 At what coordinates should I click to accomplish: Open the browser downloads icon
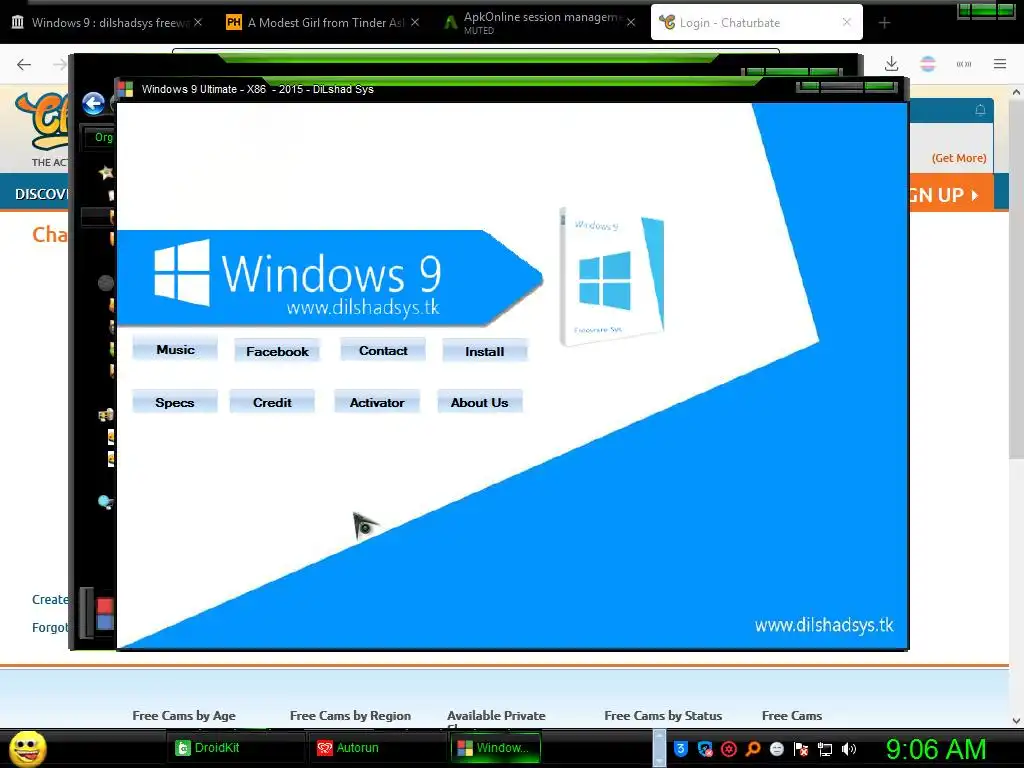click(x=891, y=64)
